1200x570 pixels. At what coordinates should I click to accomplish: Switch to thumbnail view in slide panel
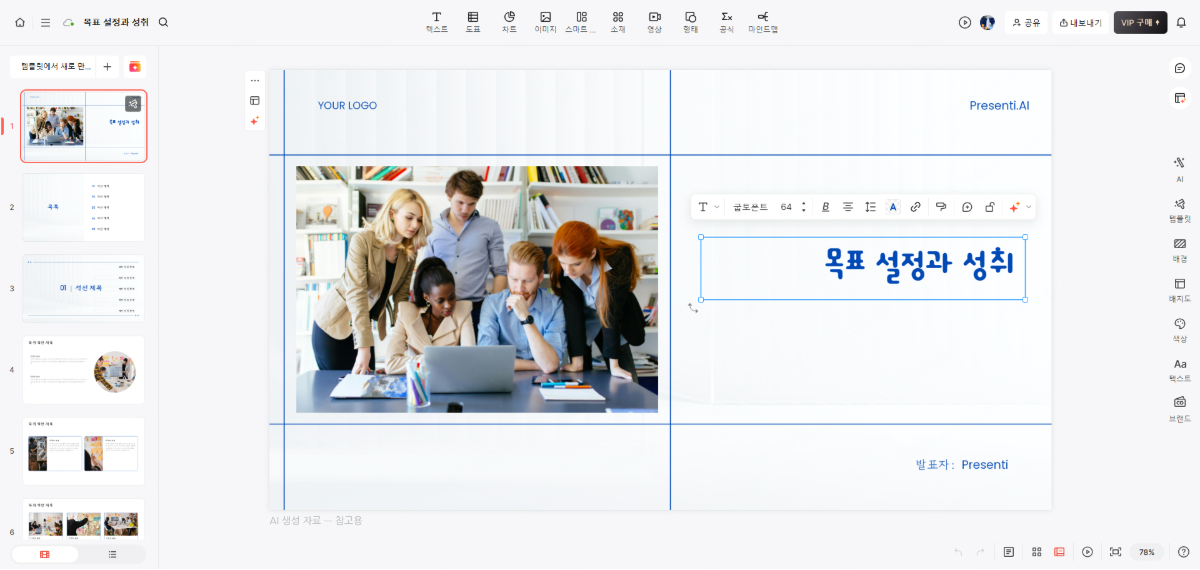[x=45, y=554]
